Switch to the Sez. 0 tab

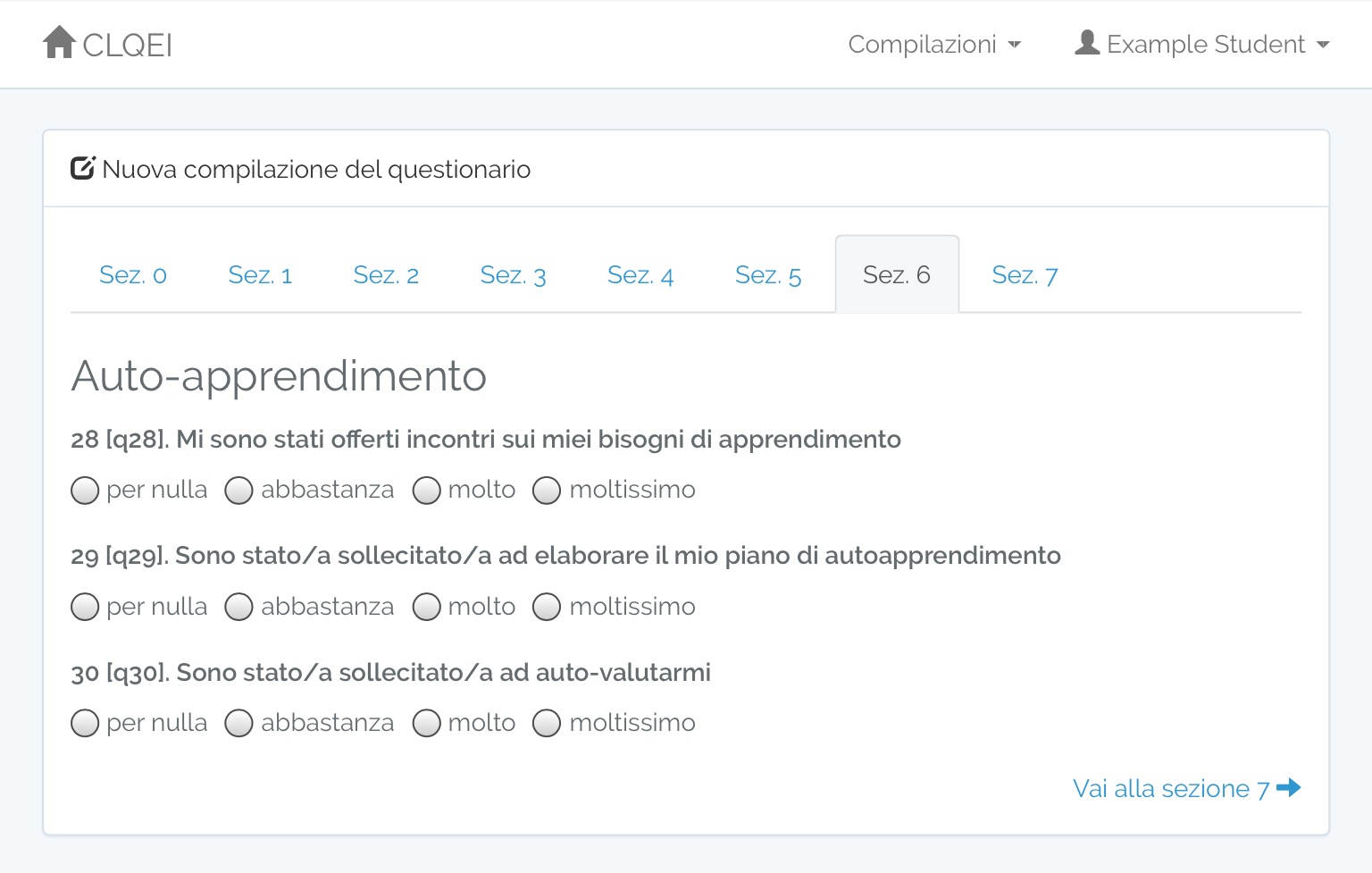(133, 274)
